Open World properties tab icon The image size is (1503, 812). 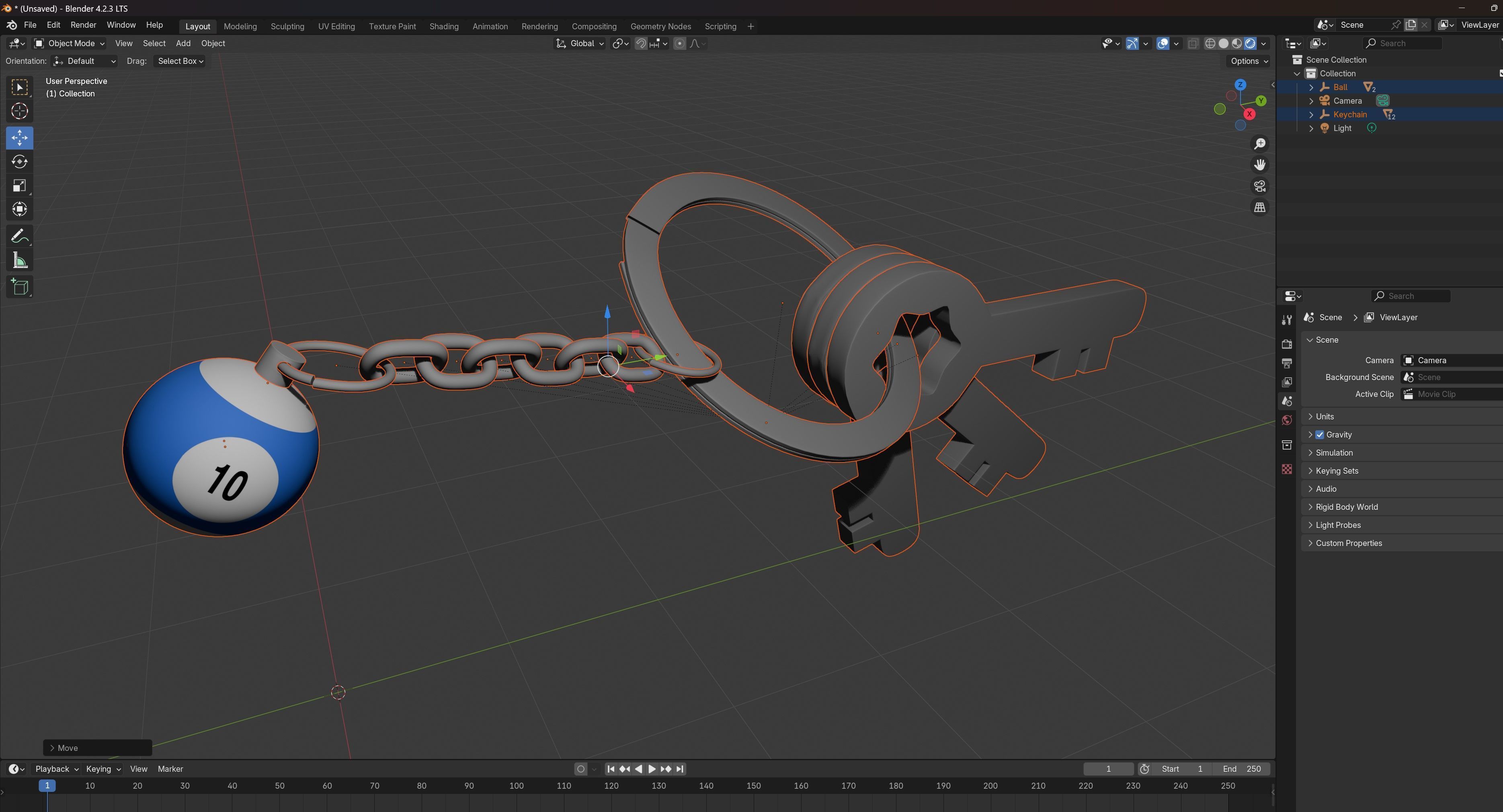tap(1287, 420)
